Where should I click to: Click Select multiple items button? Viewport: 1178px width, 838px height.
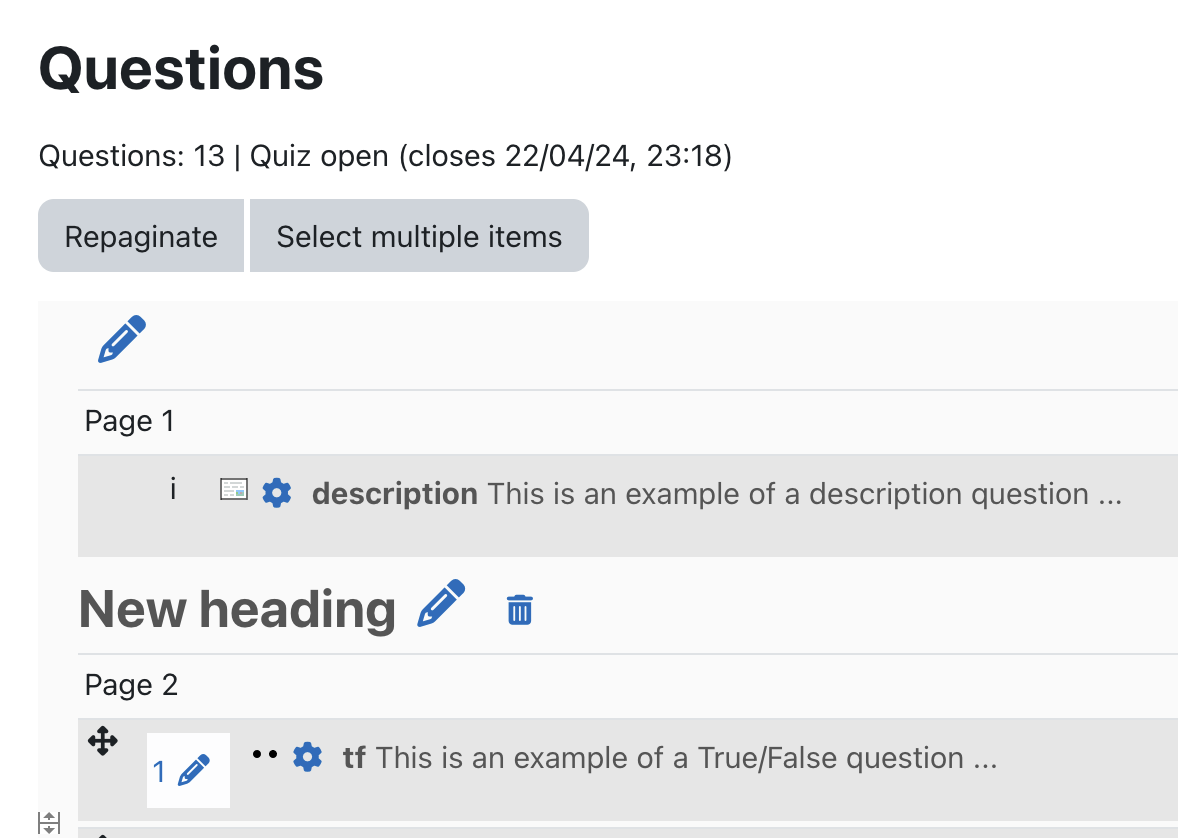point(419,236)
